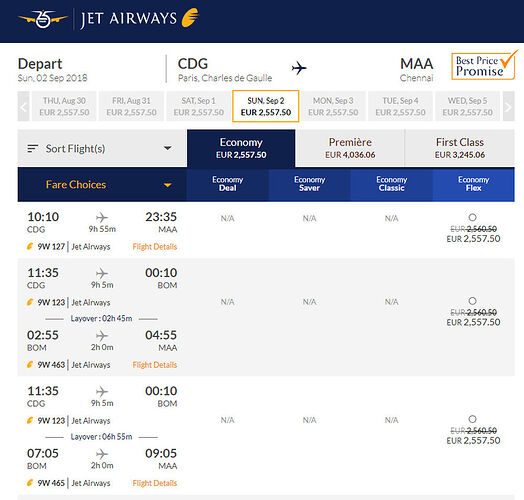524x500 pixels.
Task: Expand the Fare Choices dropdown arrow
Action: (x=167, y=185)
